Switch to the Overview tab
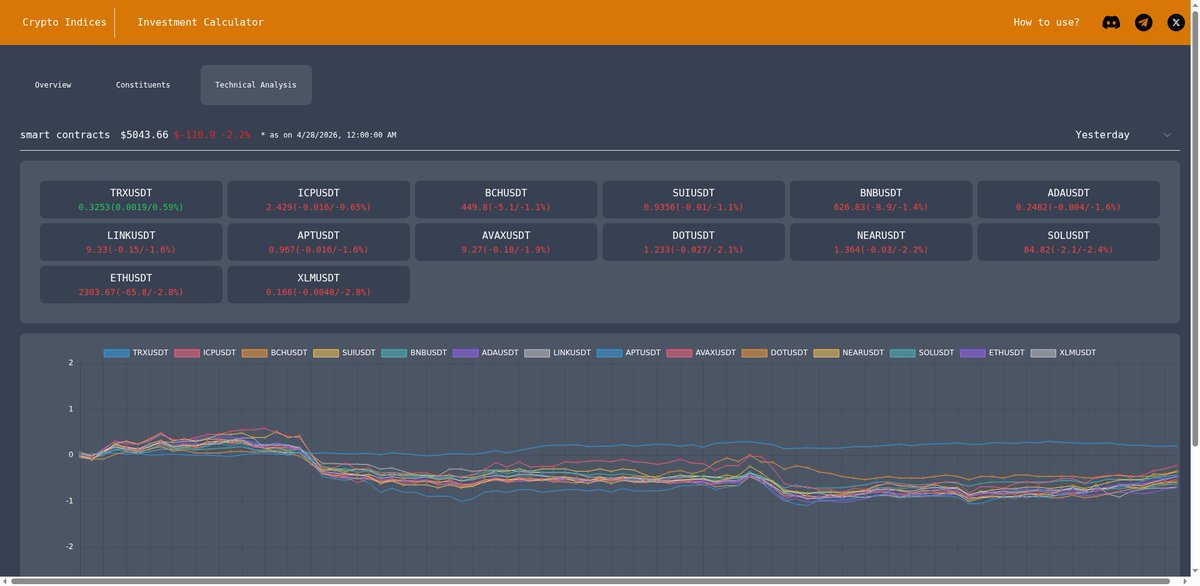 pyautogui.click(x=52, y=84)
